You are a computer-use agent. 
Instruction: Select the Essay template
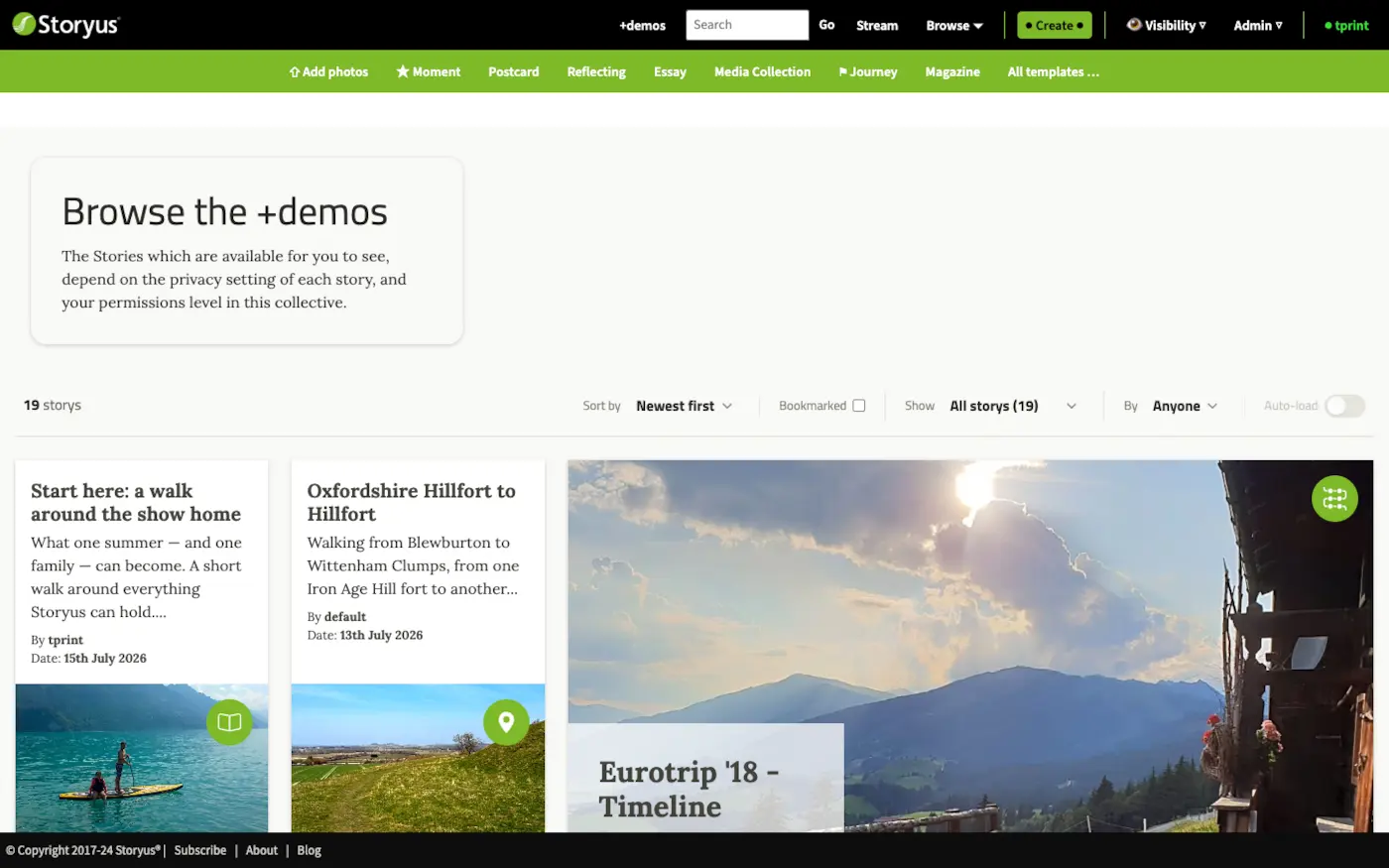[670, 71]
